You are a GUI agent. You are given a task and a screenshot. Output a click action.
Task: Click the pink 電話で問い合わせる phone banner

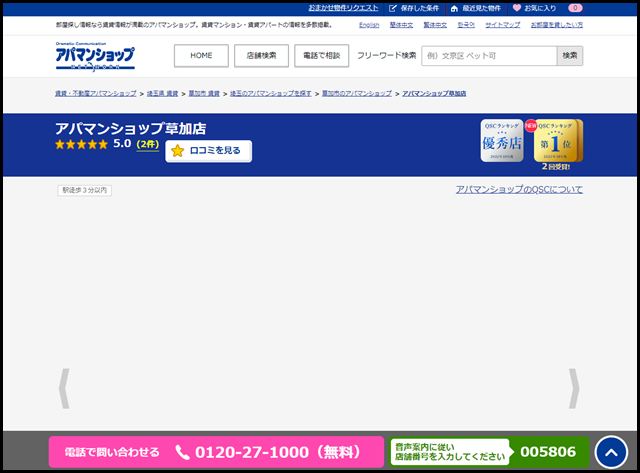216,452
